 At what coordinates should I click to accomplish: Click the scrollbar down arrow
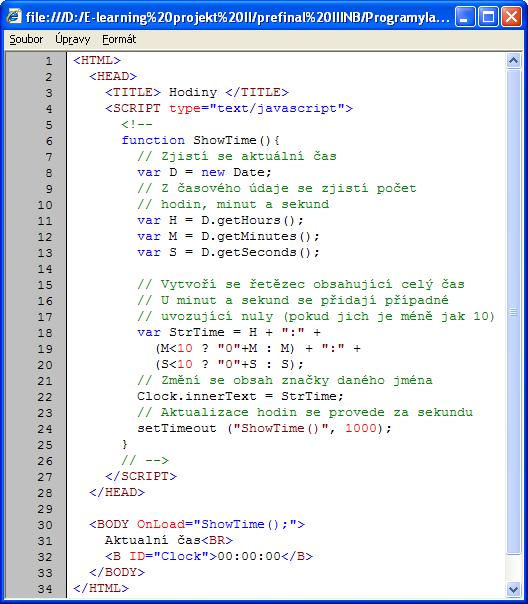click(x=513, y=589)
